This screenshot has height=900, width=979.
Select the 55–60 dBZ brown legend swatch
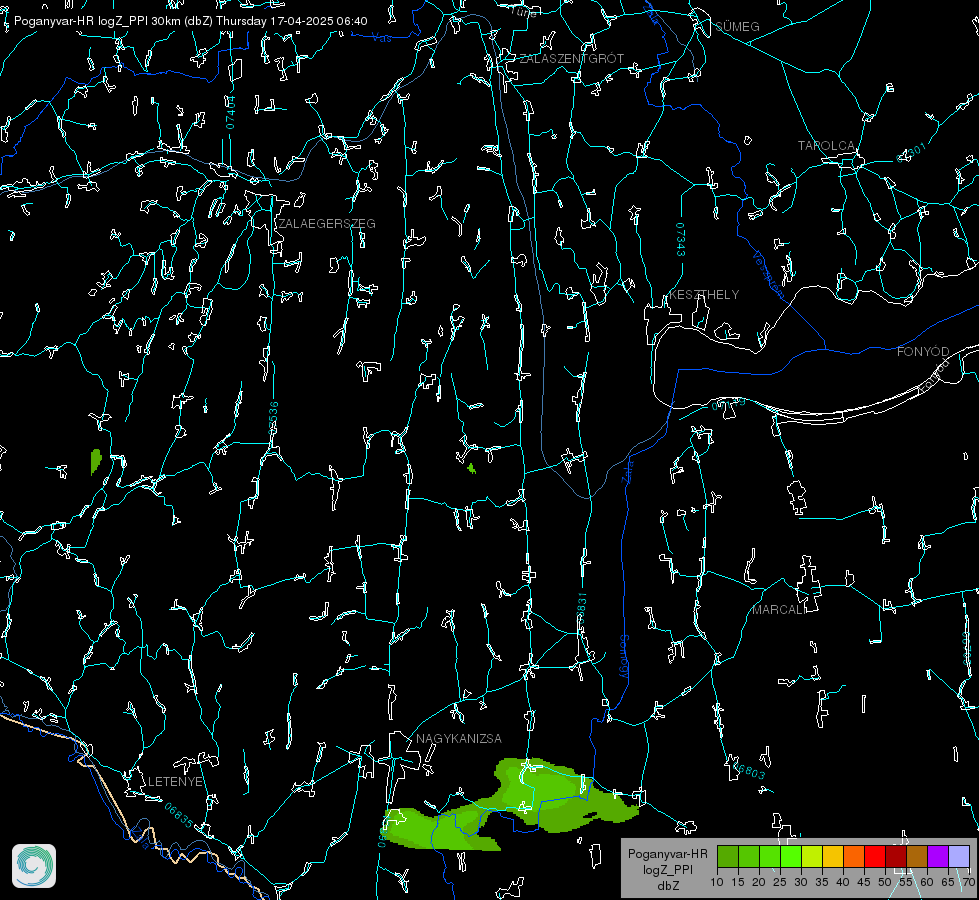point(917,856)
